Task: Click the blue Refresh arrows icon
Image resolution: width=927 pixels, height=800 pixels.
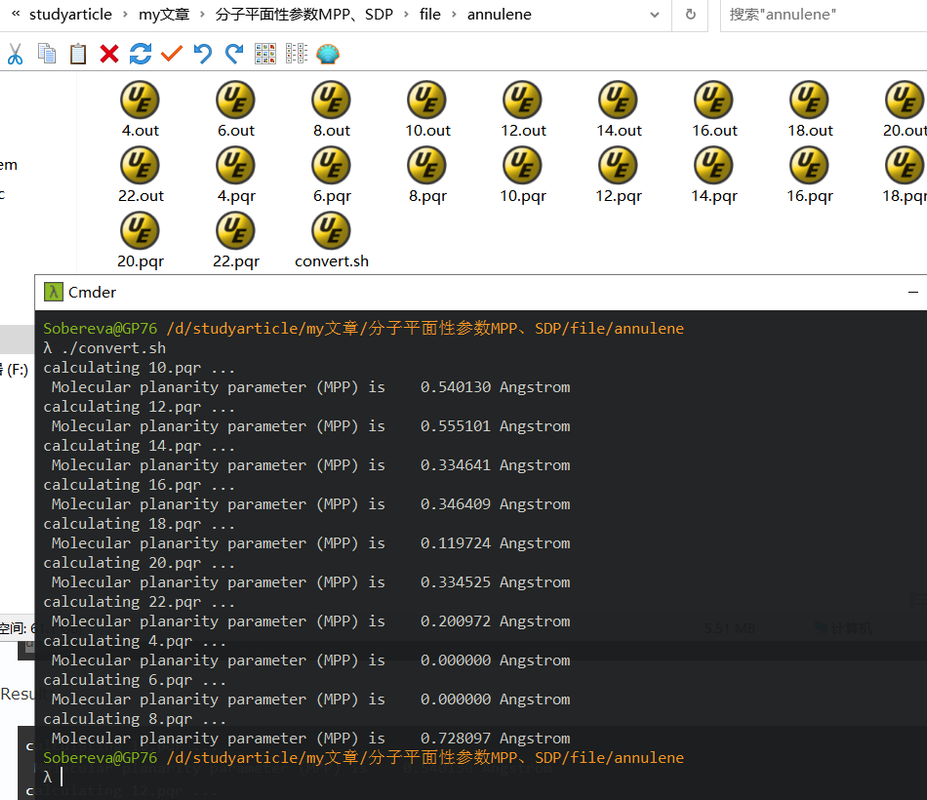Action: point(141,54)
